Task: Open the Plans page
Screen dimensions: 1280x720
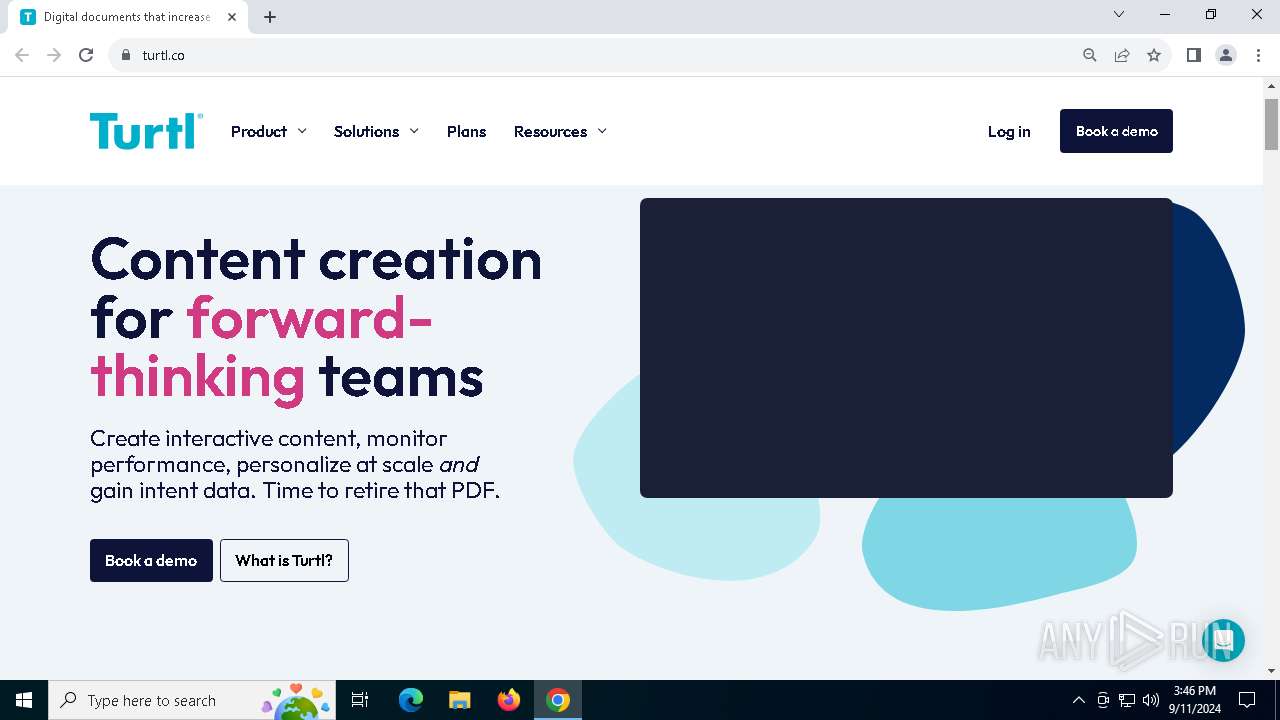Action: tap(466, 131)
